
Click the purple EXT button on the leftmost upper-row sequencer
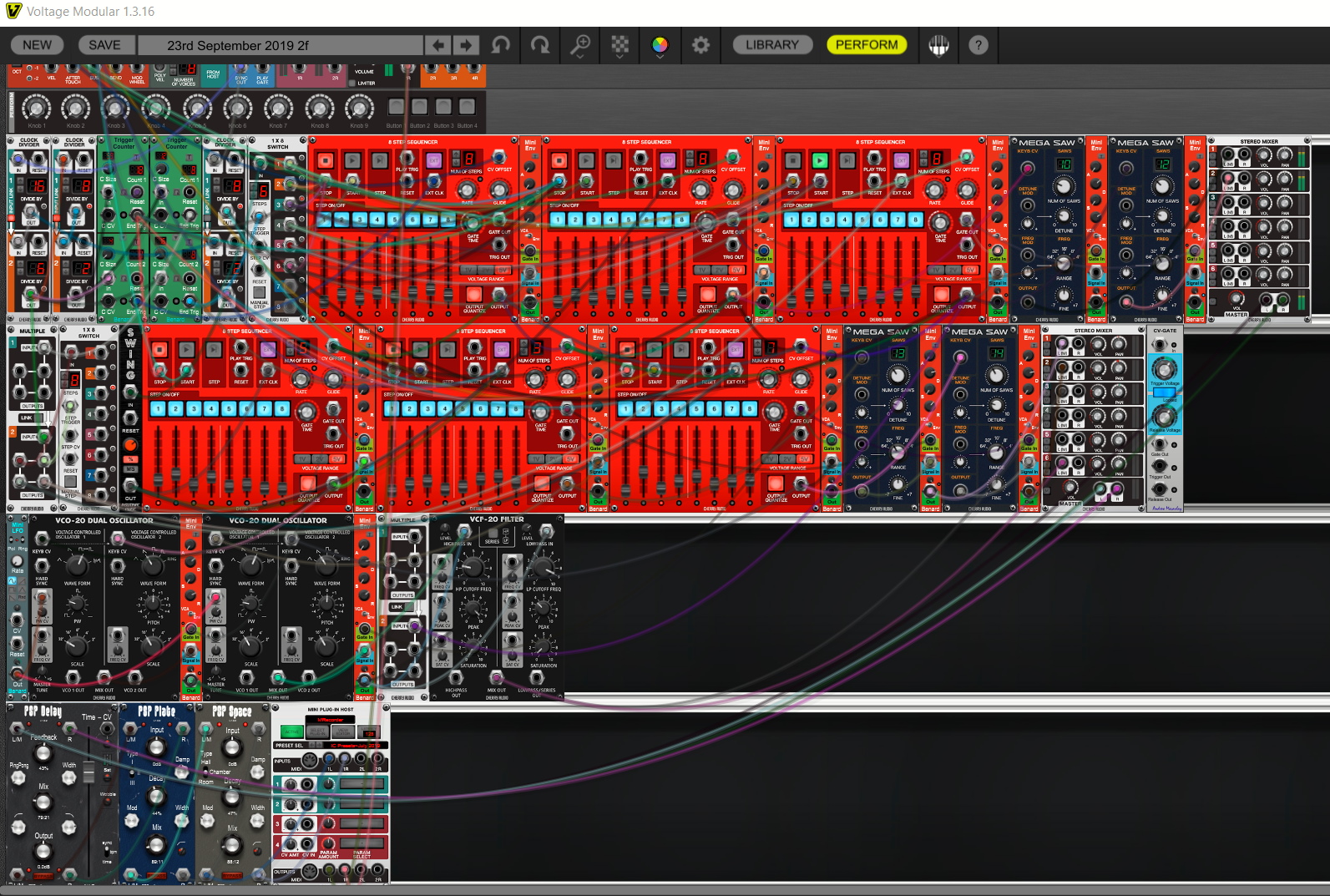433,160
